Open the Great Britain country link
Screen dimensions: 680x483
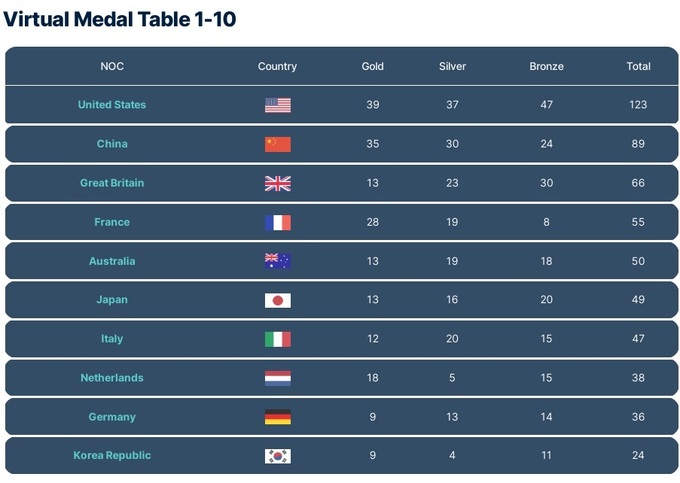pos(112,183)
